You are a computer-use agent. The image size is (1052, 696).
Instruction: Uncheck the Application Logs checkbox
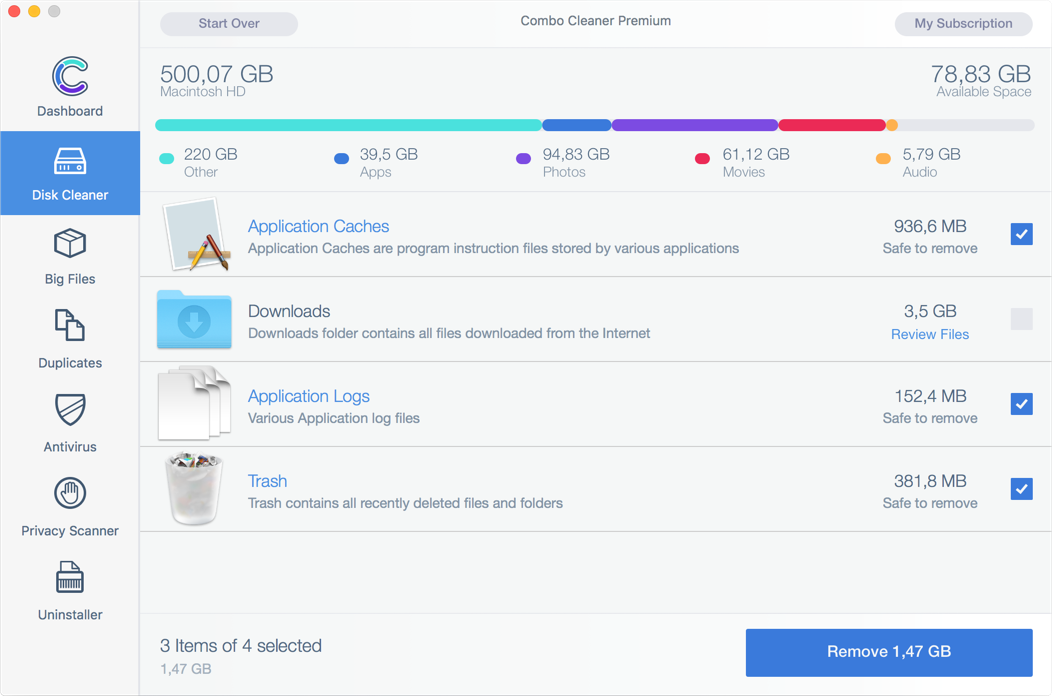(1021, 404)
